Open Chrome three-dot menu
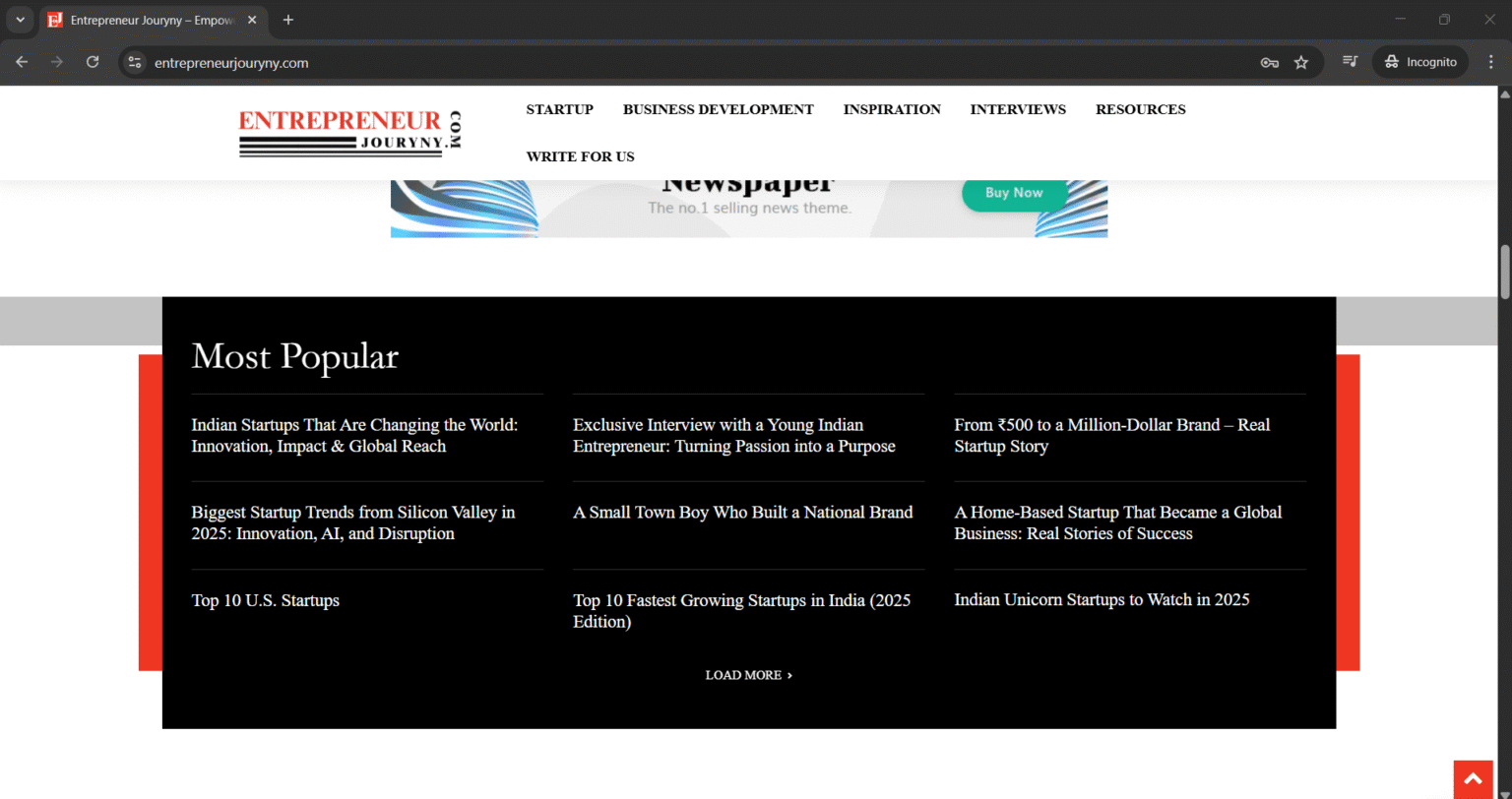Viewport: 1512px width, 799px height. [1490, 62]
